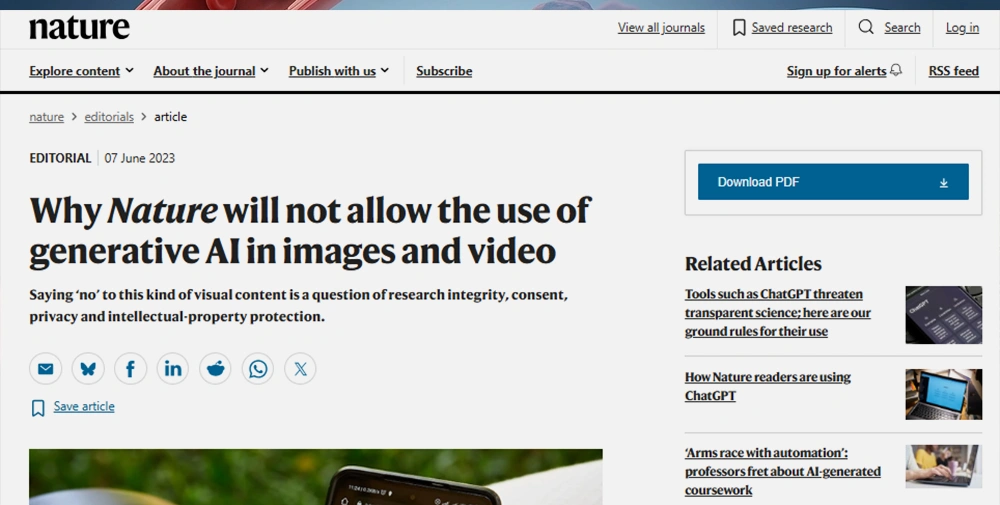Go to nature breadcrumb link
Image resolution: width=1000 pixels, height=505 pixels.
47,117
